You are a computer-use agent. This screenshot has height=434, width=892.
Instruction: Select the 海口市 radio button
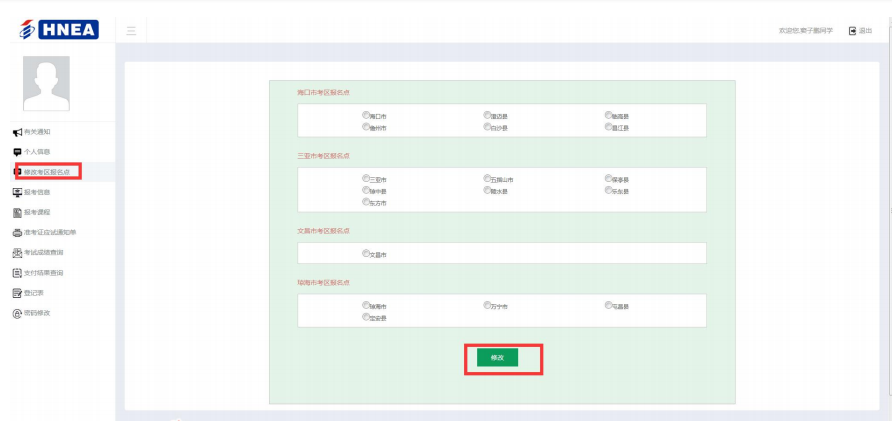point(366,115)
